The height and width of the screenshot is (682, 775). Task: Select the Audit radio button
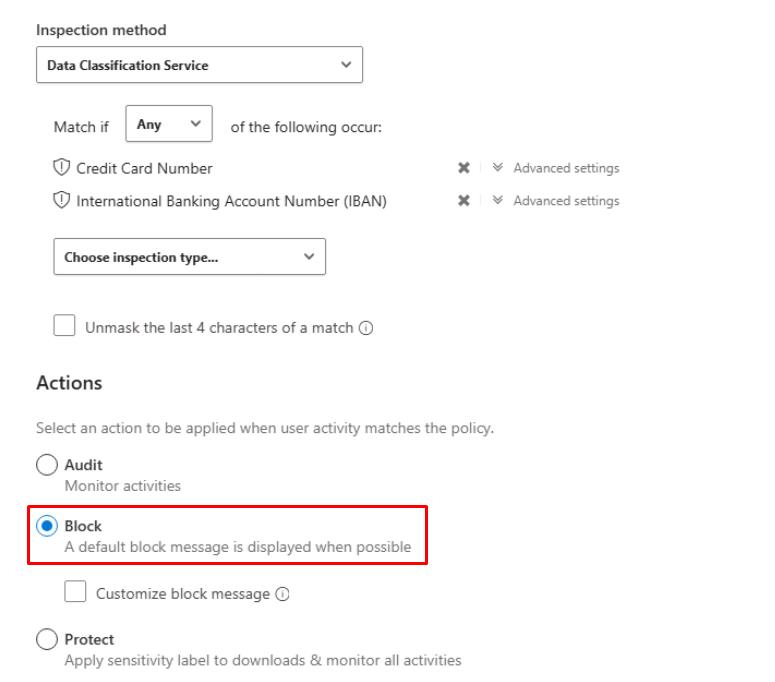(x=47, y=465)
